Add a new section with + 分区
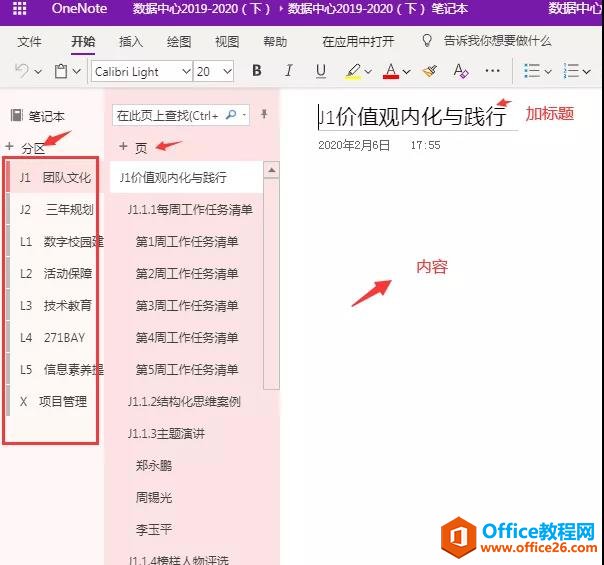This screenshot has width=604, height=565. 25,148
